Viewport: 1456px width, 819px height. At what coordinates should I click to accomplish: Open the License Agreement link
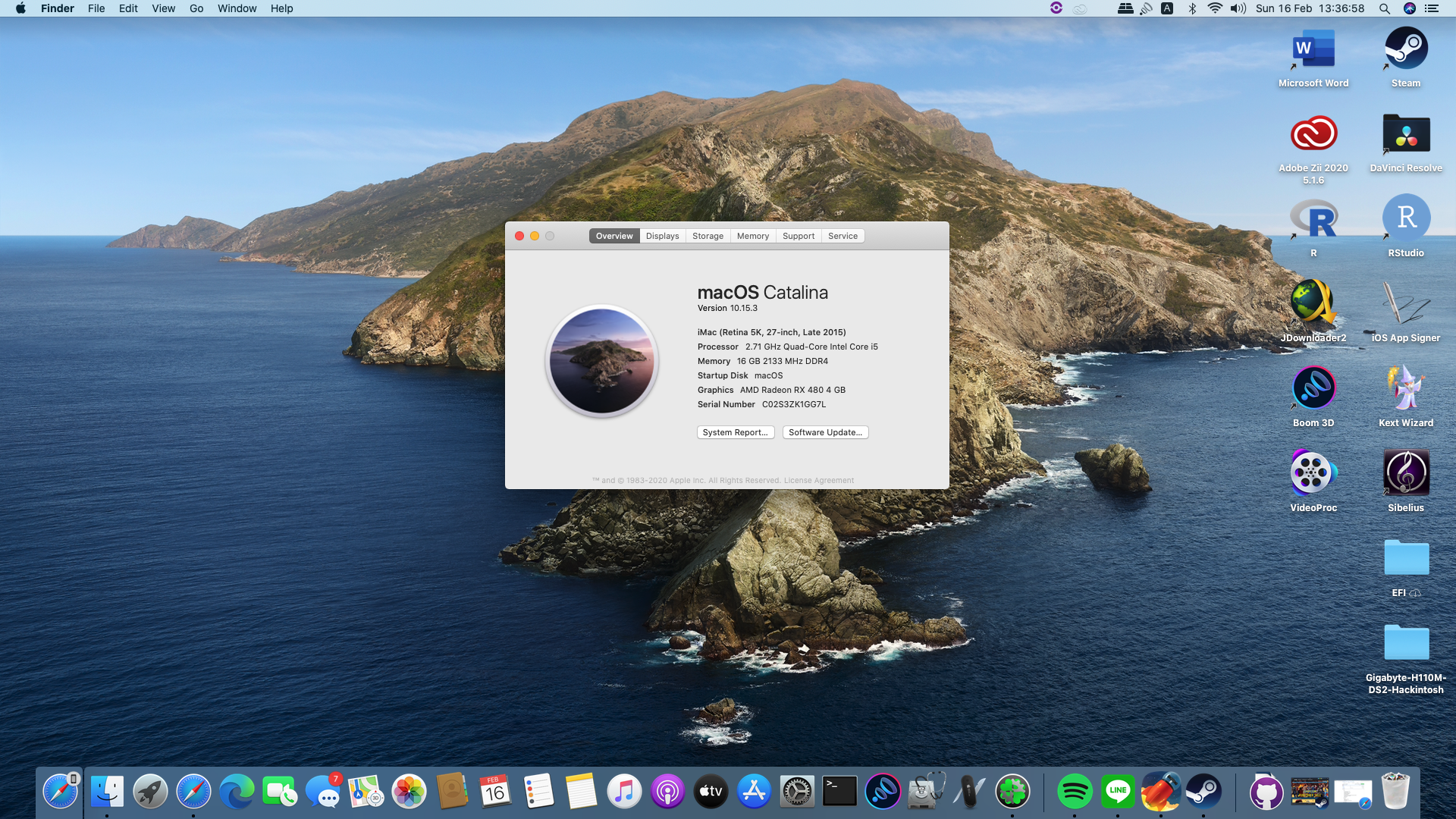tap(818, 480)
